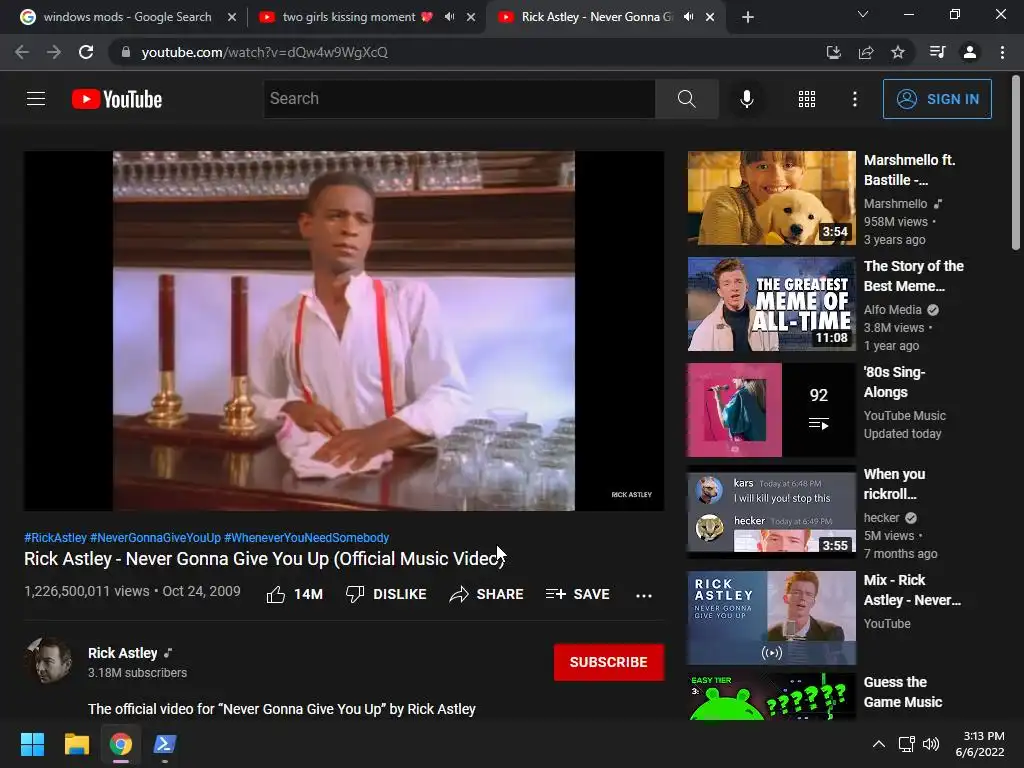Like the video with thumbs up
The height and width of the screenshot is (768, 1024).
pos(295,594)
